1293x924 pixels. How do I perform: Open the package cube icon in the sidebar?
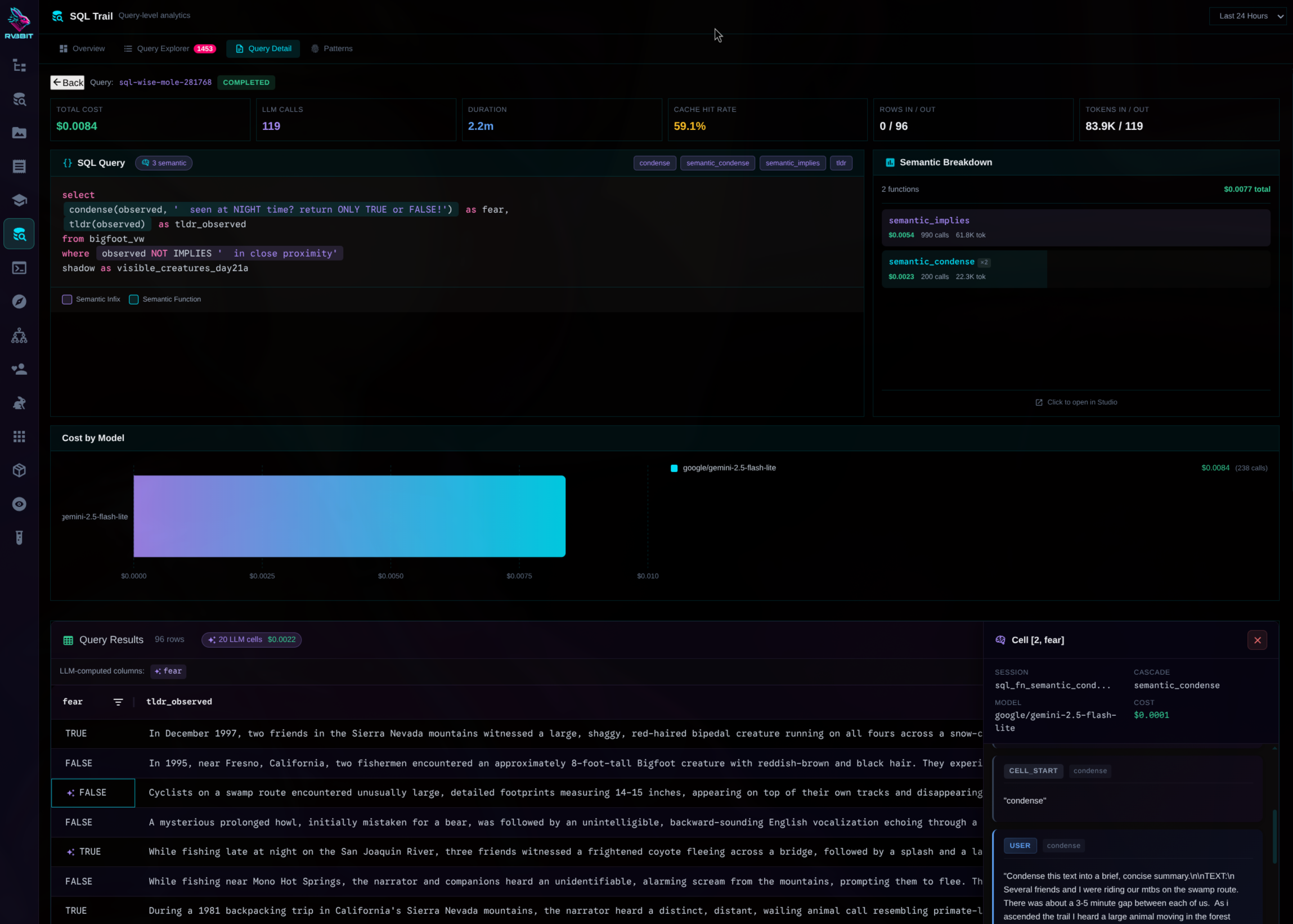19,470
